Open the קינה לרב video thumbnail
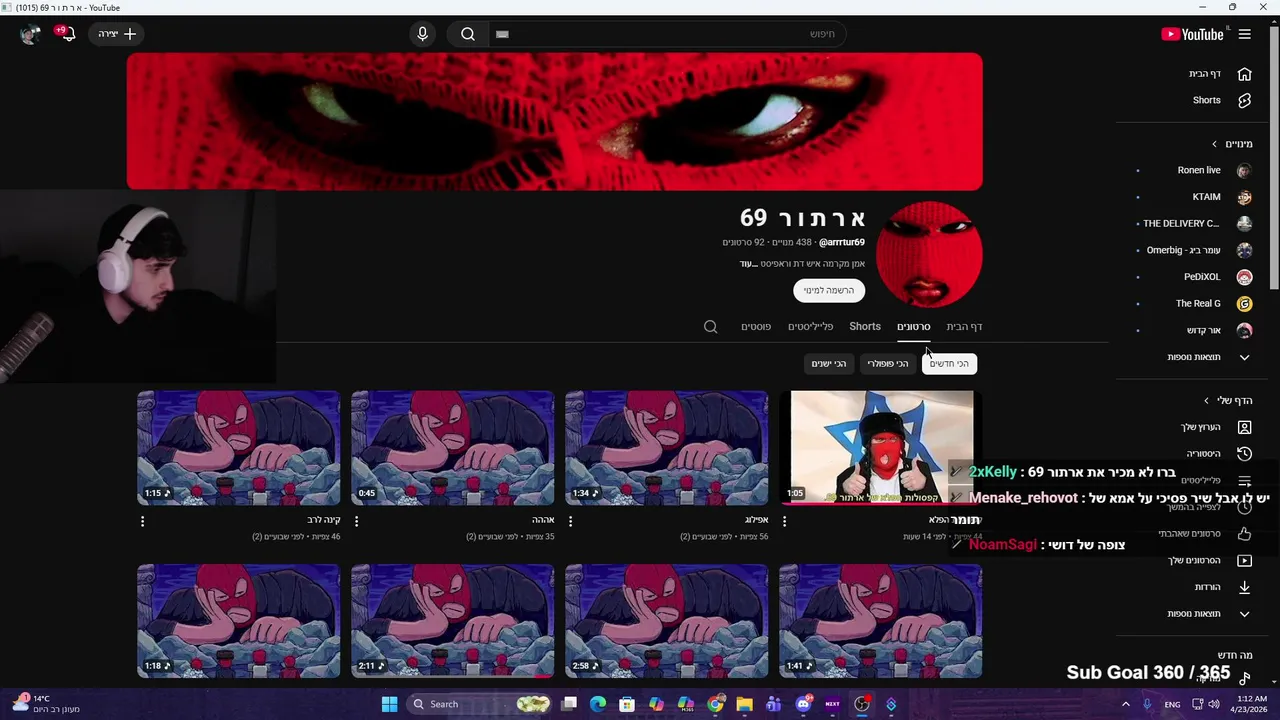The width and height of the screenshot is (1280, 720). [238, 447]
